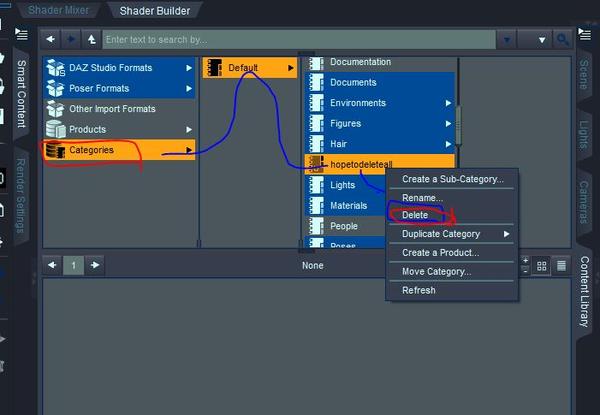The image size is (600, 415).
Task: Open the right pane options menu icon
Action: click(x=585, y=34)
